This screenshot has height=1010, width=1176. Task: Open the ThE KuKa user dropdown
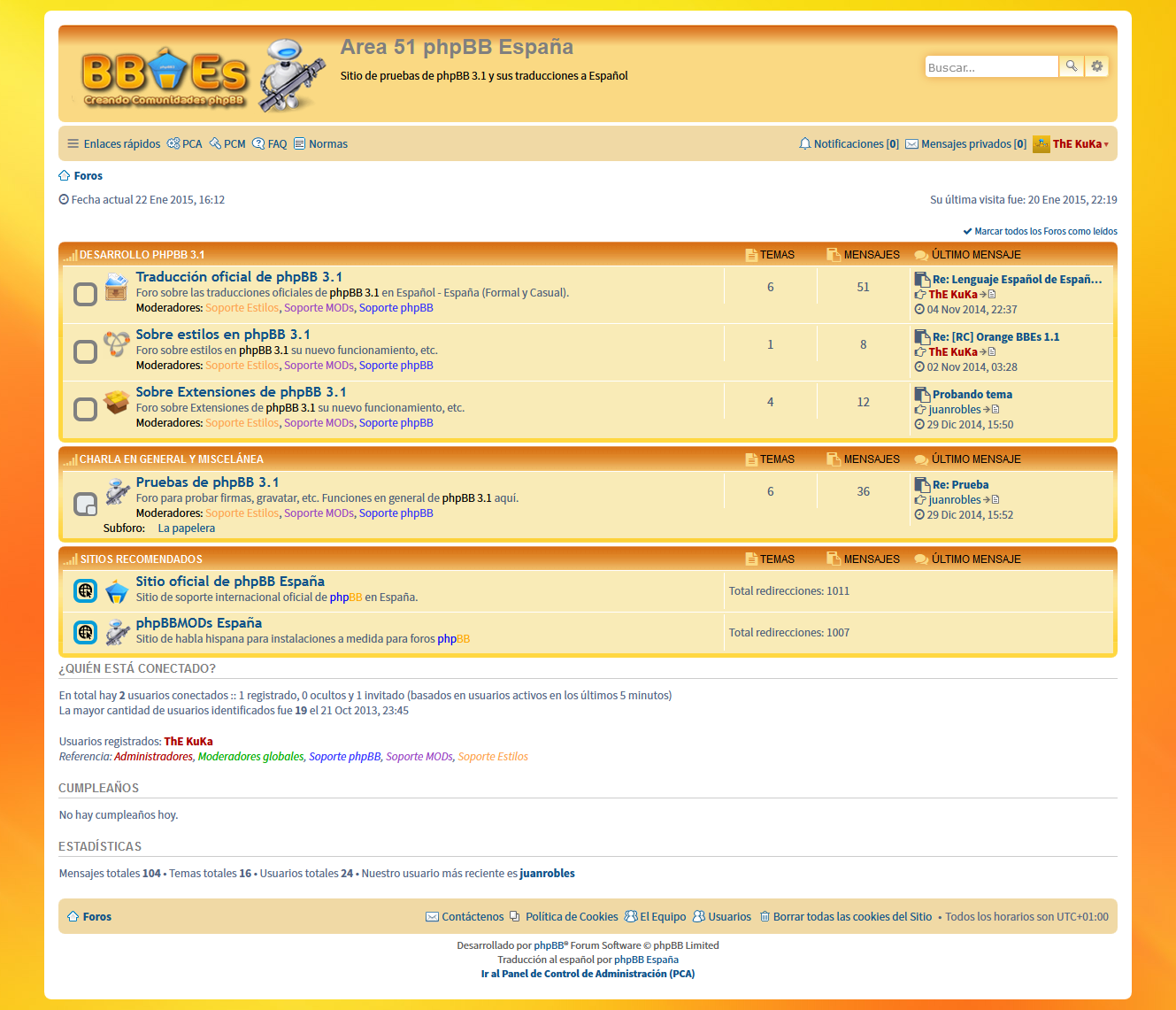tap(1075, 143)
